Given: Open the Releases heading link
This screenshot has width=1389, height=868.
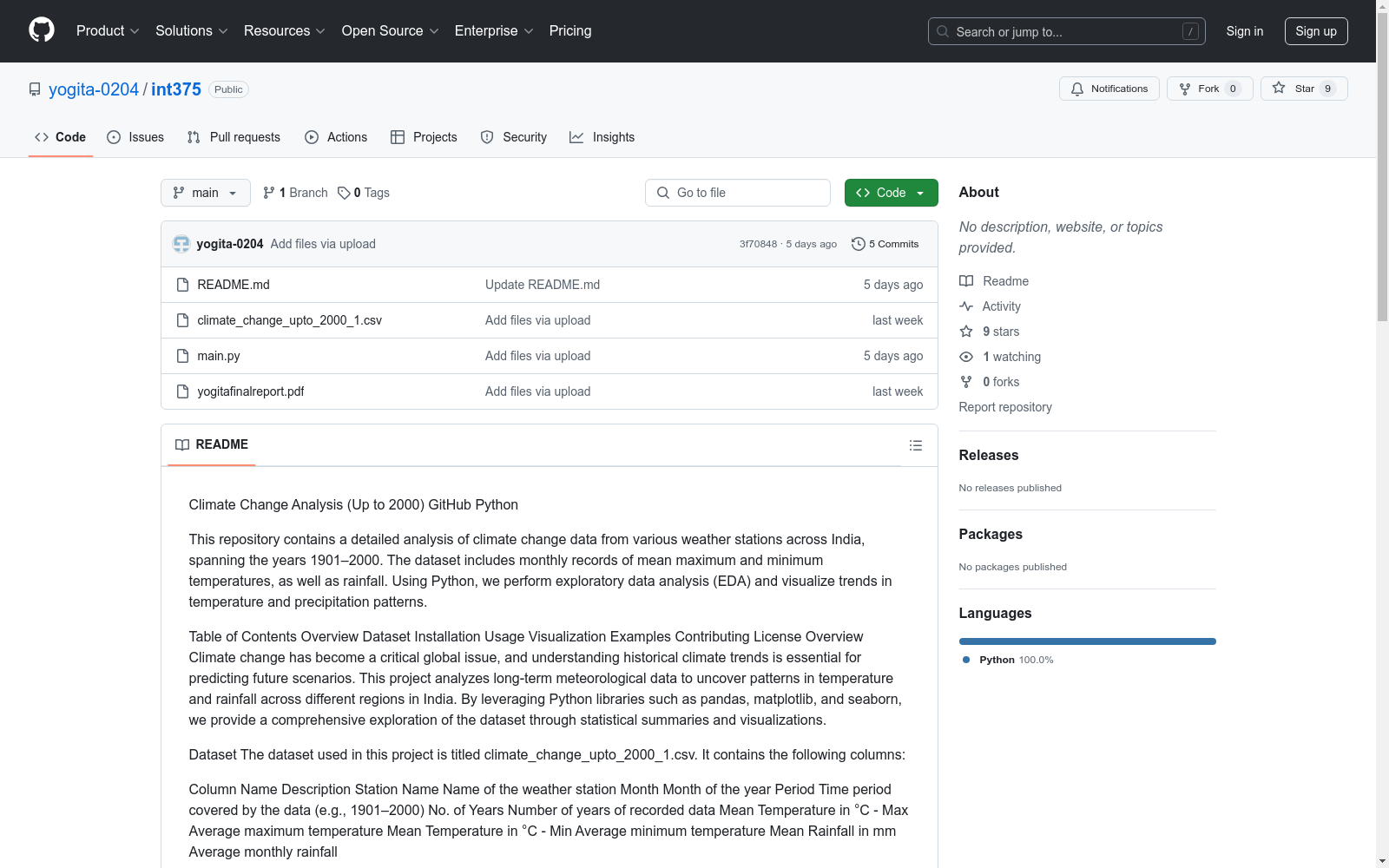Looking at the screenshot, I should 989,455.
